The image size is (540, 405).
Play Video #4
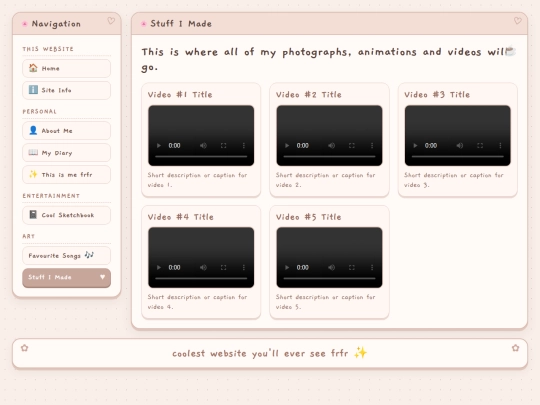pos(159,268)
